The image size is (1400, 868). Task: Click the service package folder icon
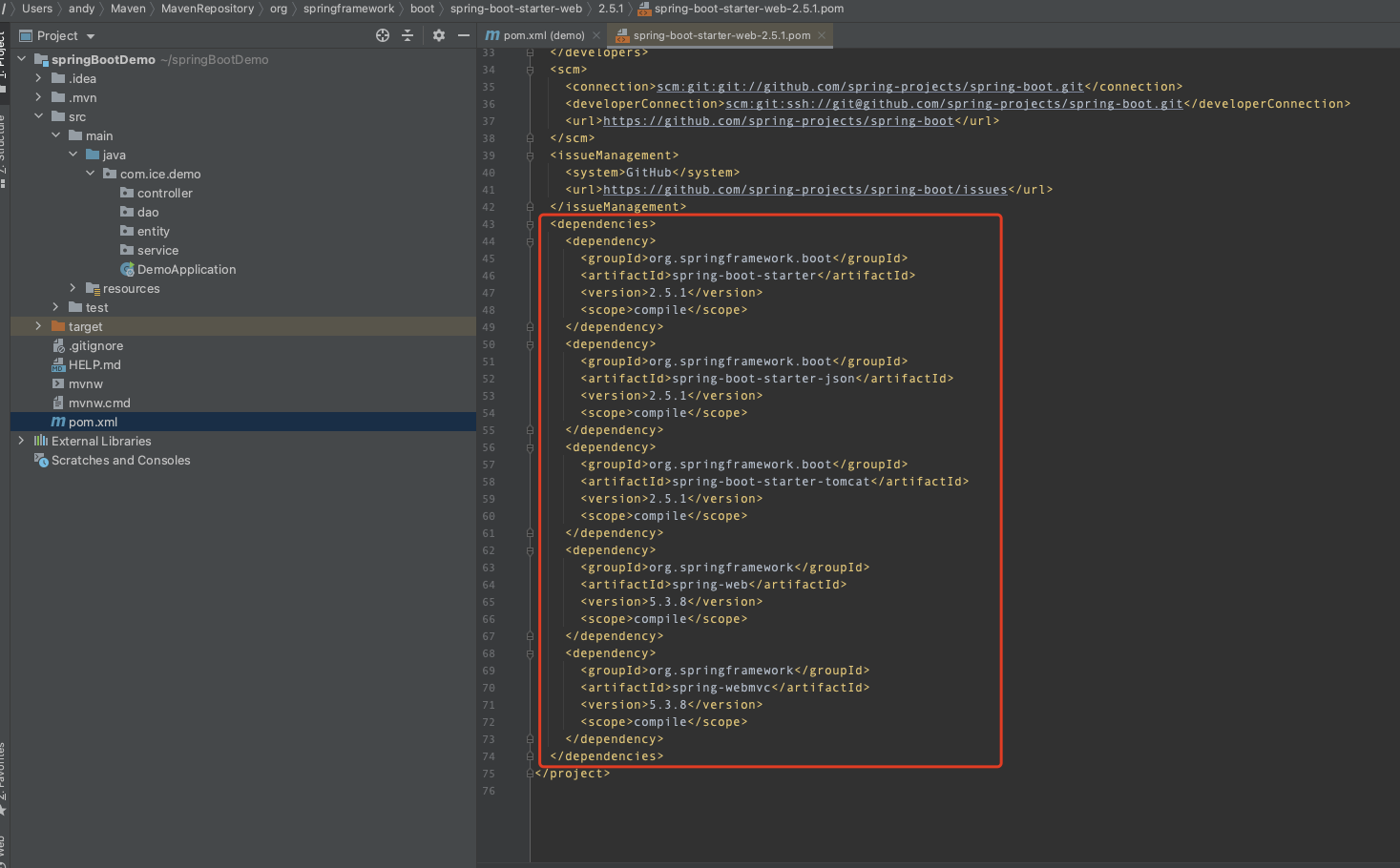[127, 250]
